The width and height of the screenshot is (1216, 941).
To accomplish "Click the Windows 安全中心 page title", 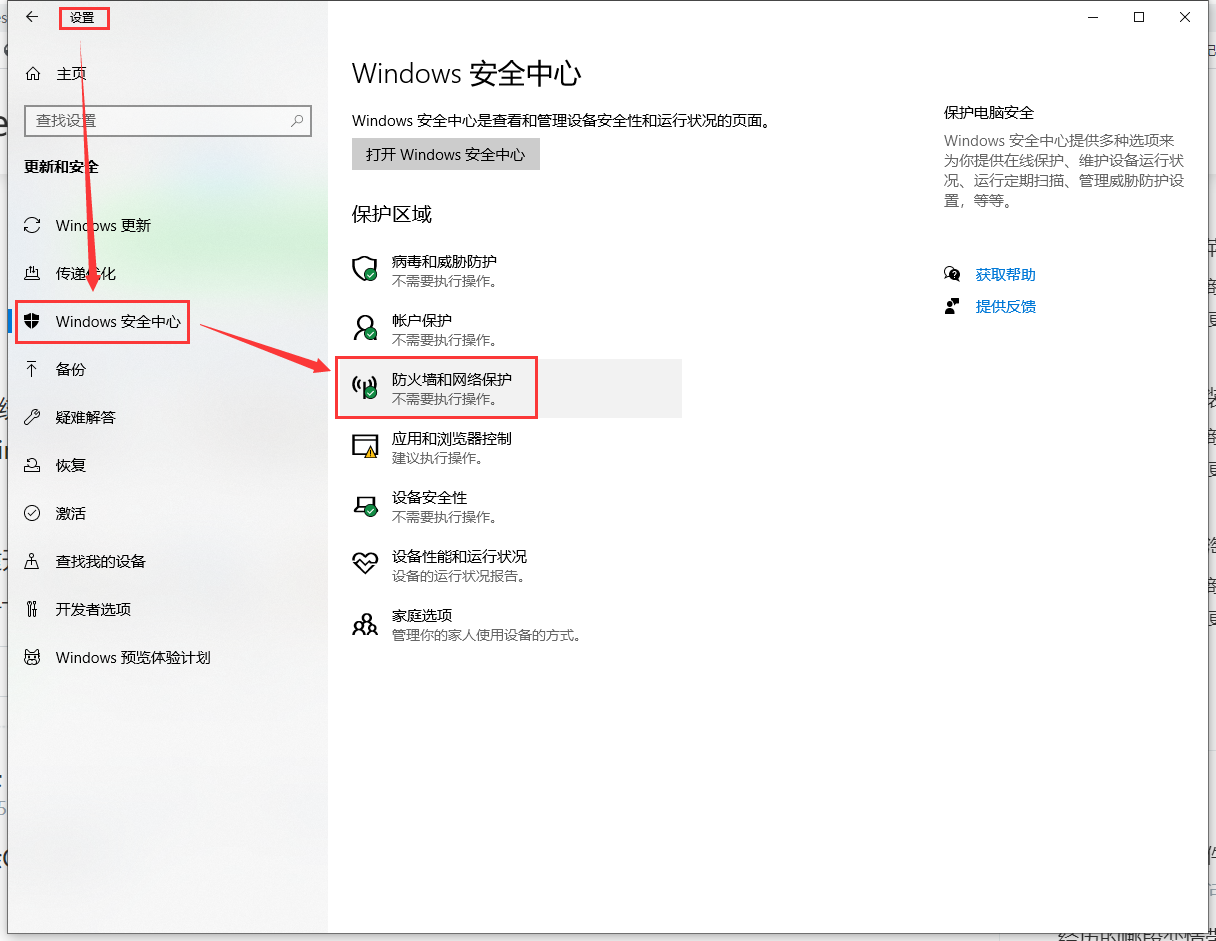I will pyautogui.click(x=467, y=74).
